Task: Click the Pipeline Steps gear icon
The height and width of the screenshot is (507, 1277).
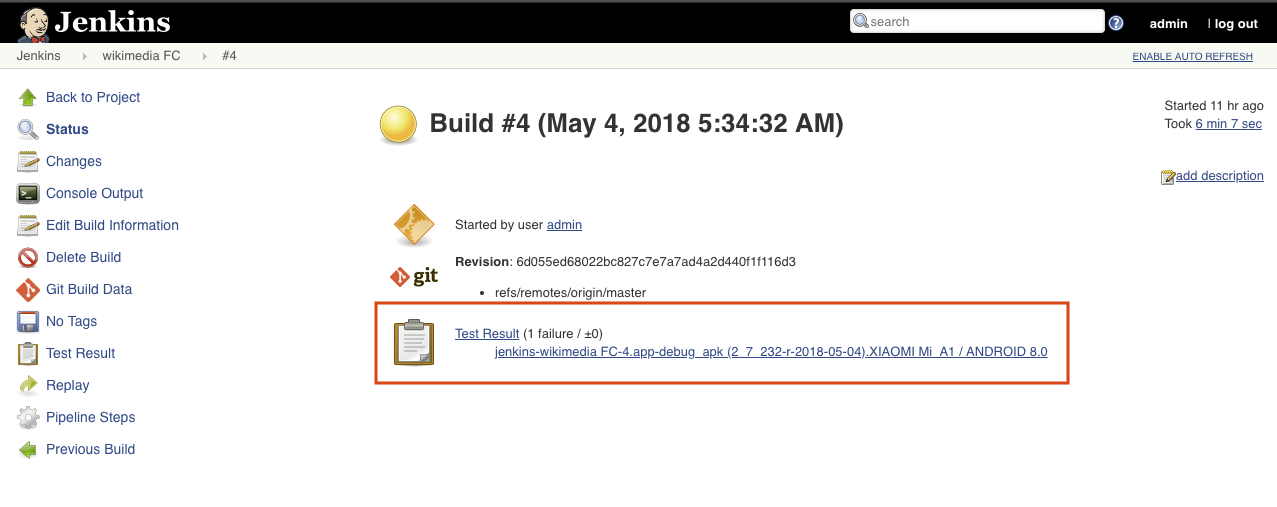Action: pyautogui.click(x=28, y=417)
